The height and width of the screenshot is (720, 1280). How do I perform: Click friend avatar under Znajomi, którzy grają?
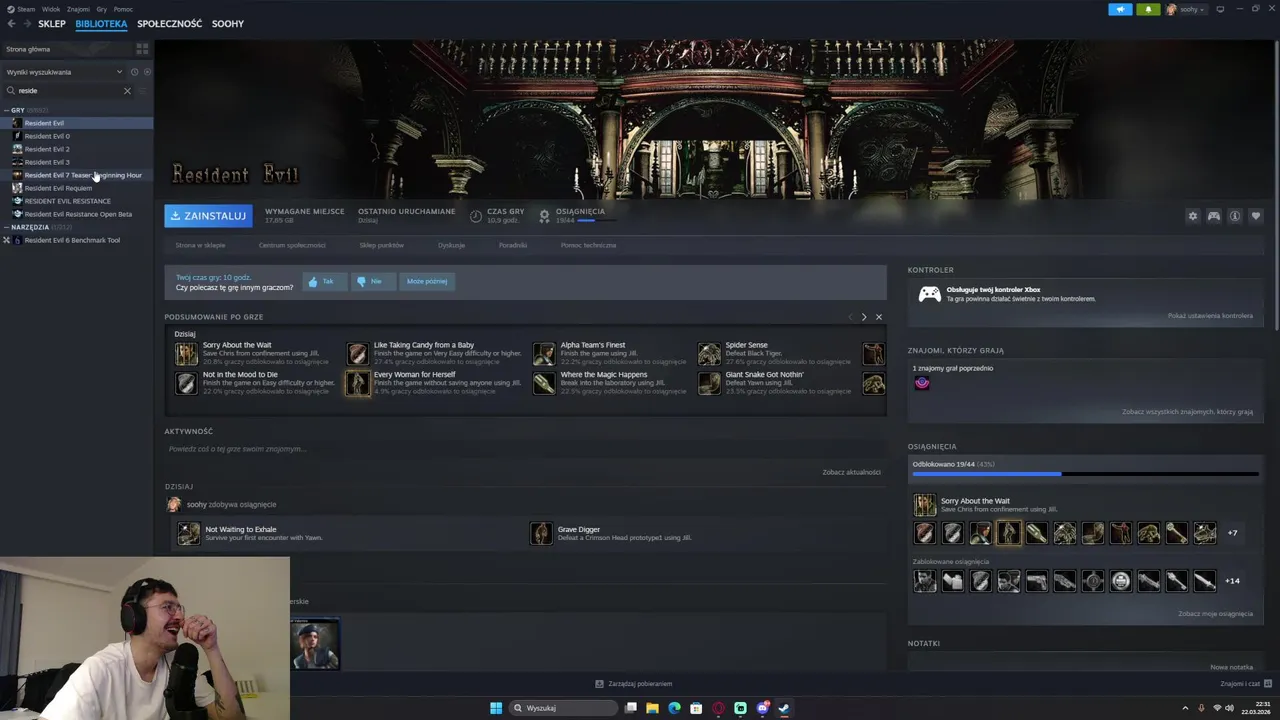click(922, 383)
